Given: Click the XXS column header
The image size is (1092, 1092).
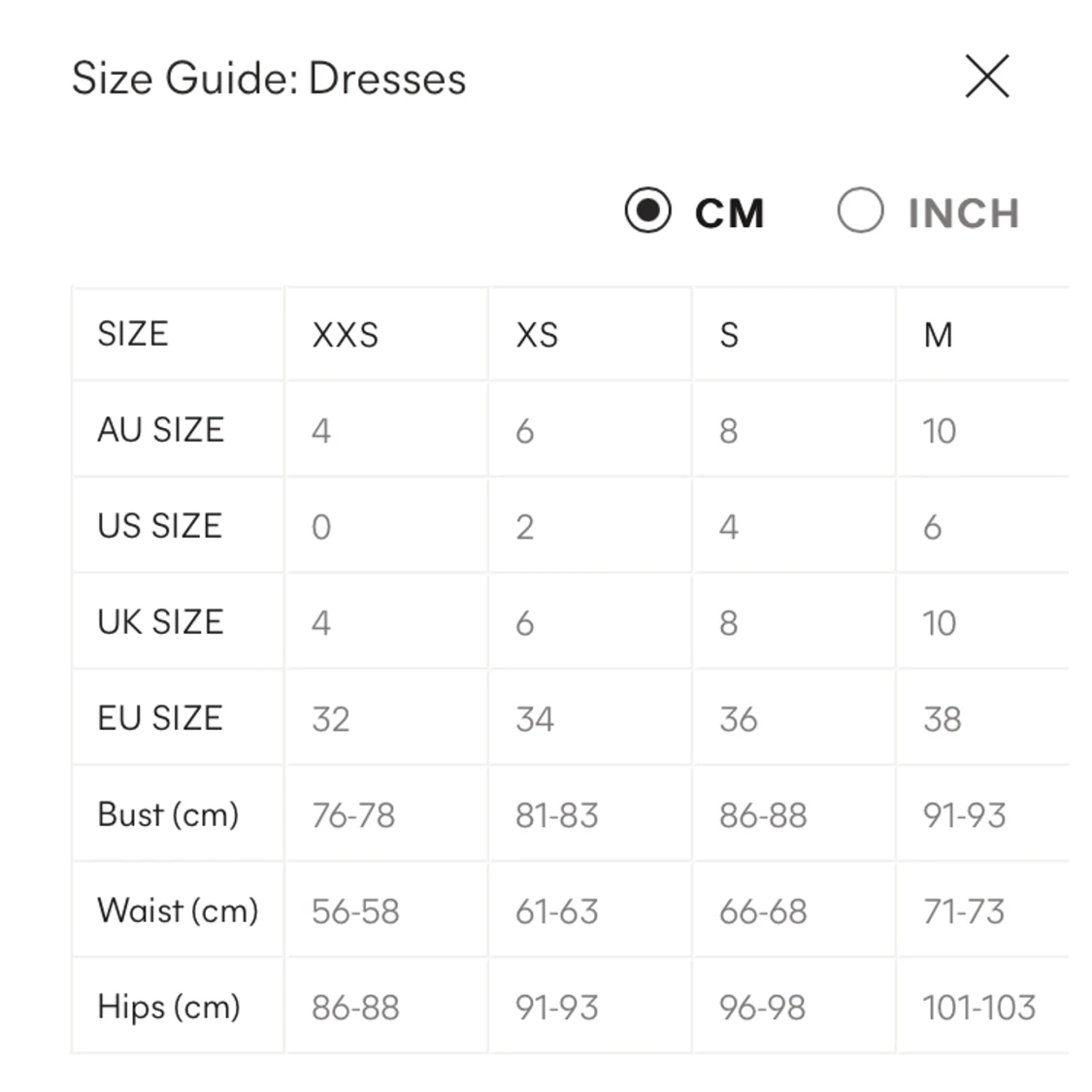Looking at the screenshot, I should pos(345,335).
